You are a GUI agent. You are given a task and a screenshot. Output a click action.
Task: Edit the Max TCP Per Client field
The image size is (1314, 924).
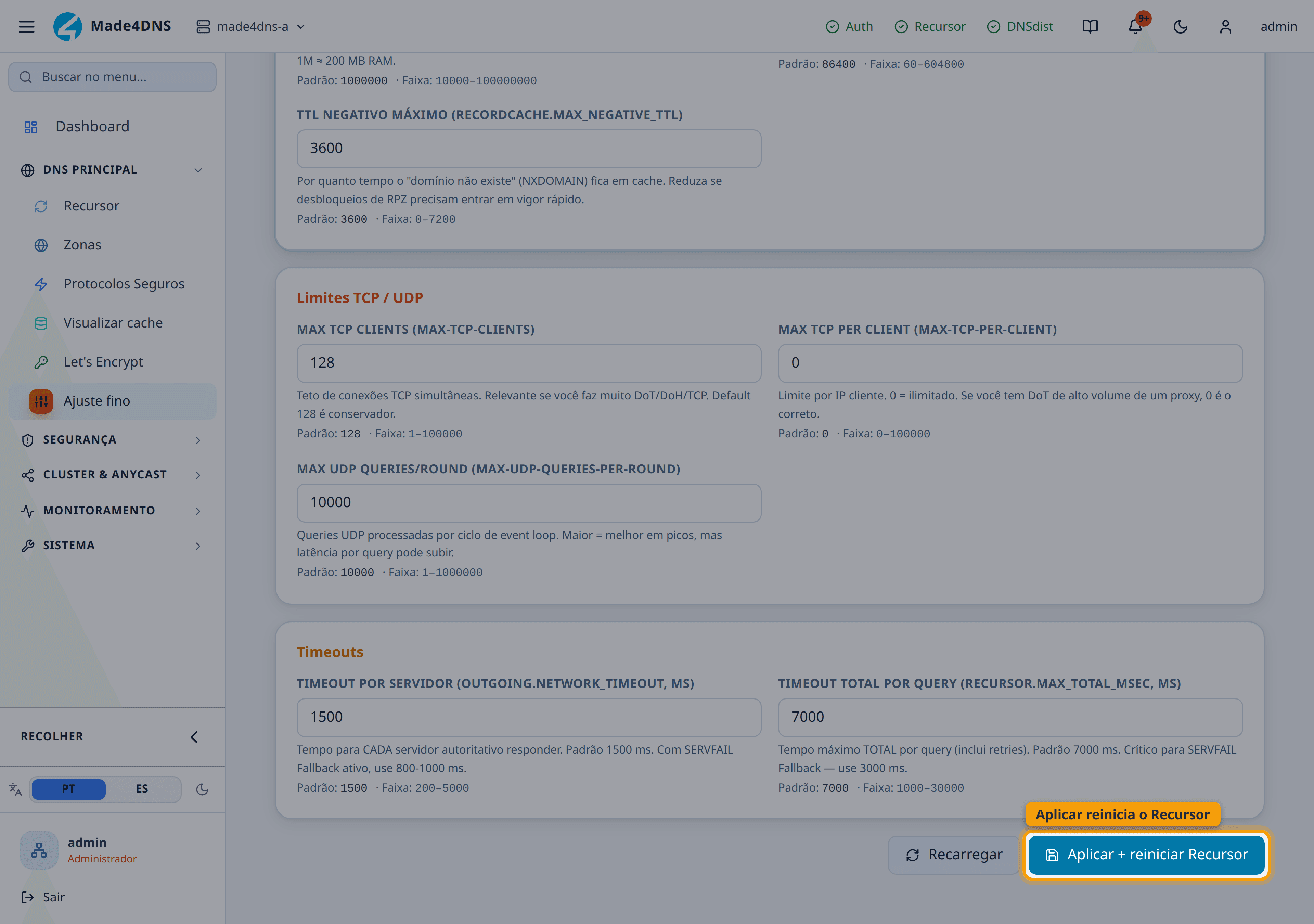[x=1010, y=363]
